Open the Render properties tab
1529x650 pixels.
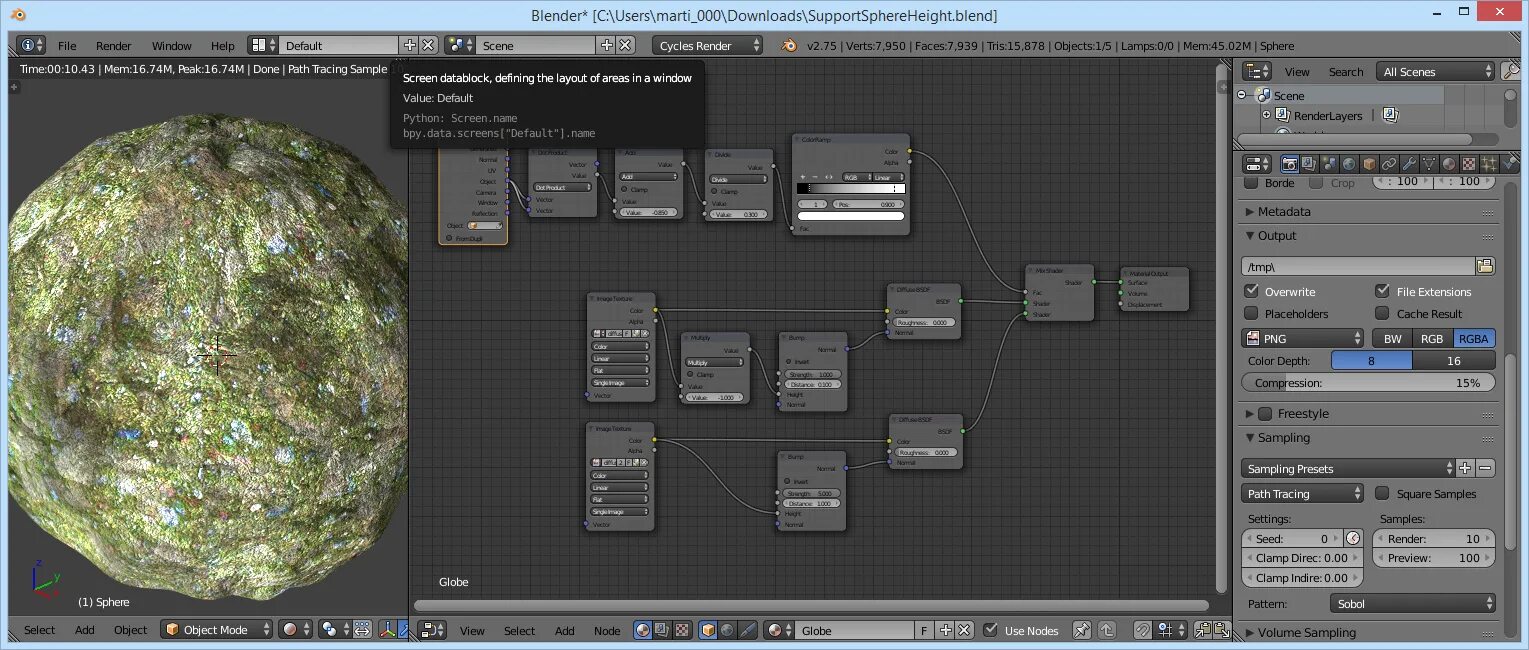[1290, 163]
